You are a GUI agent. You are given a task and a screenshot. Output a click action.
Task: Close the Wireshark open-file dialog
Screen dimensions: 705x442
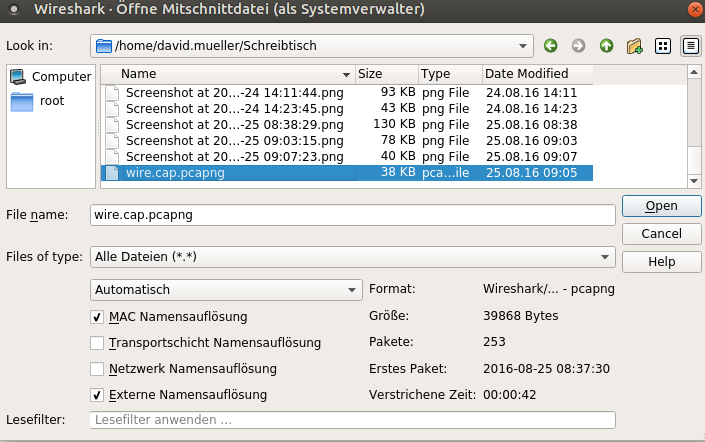click(695, 9)
